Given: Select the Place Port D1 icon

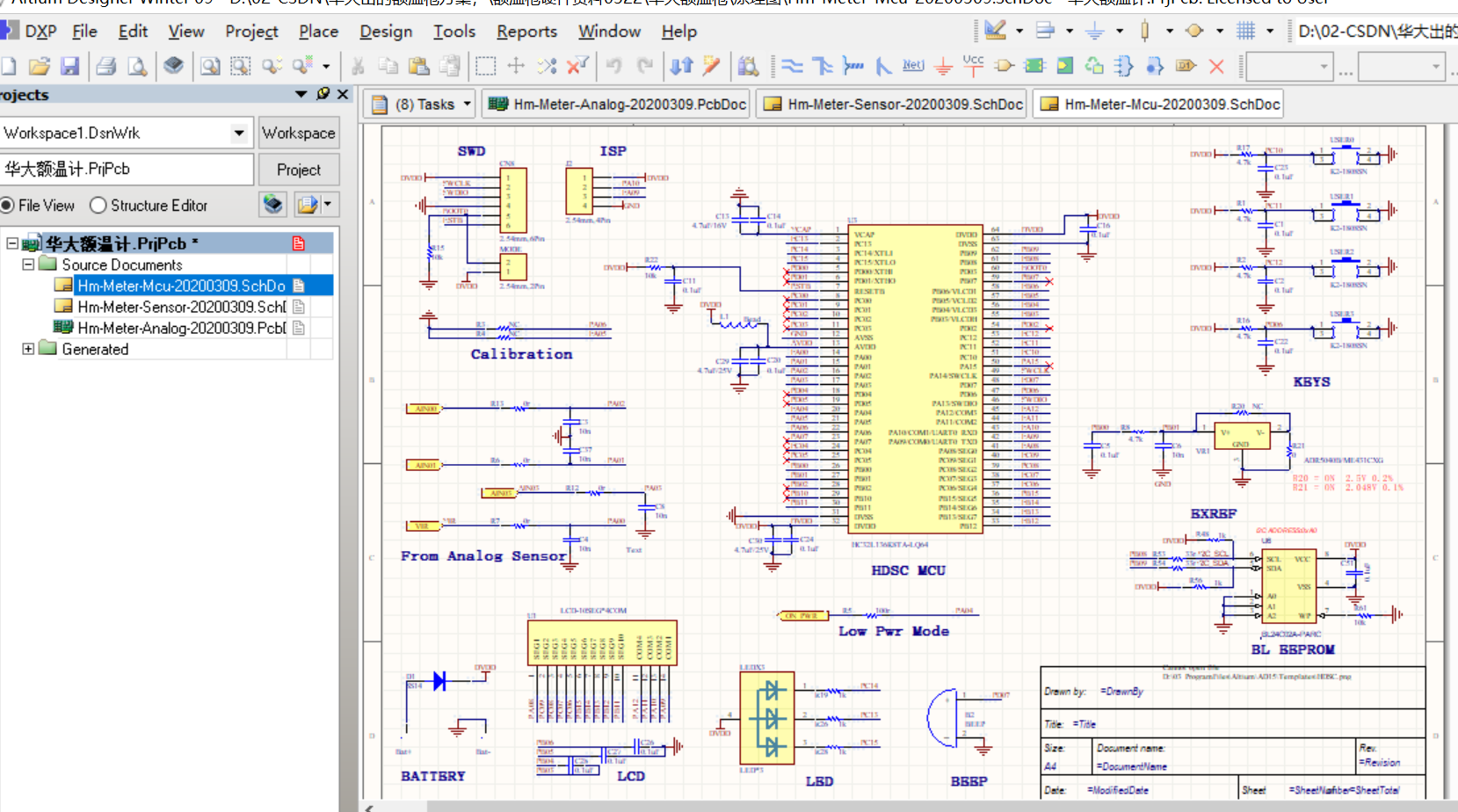Looking at the screenshot, I should pyautogui.click(x=1186, y=66).
